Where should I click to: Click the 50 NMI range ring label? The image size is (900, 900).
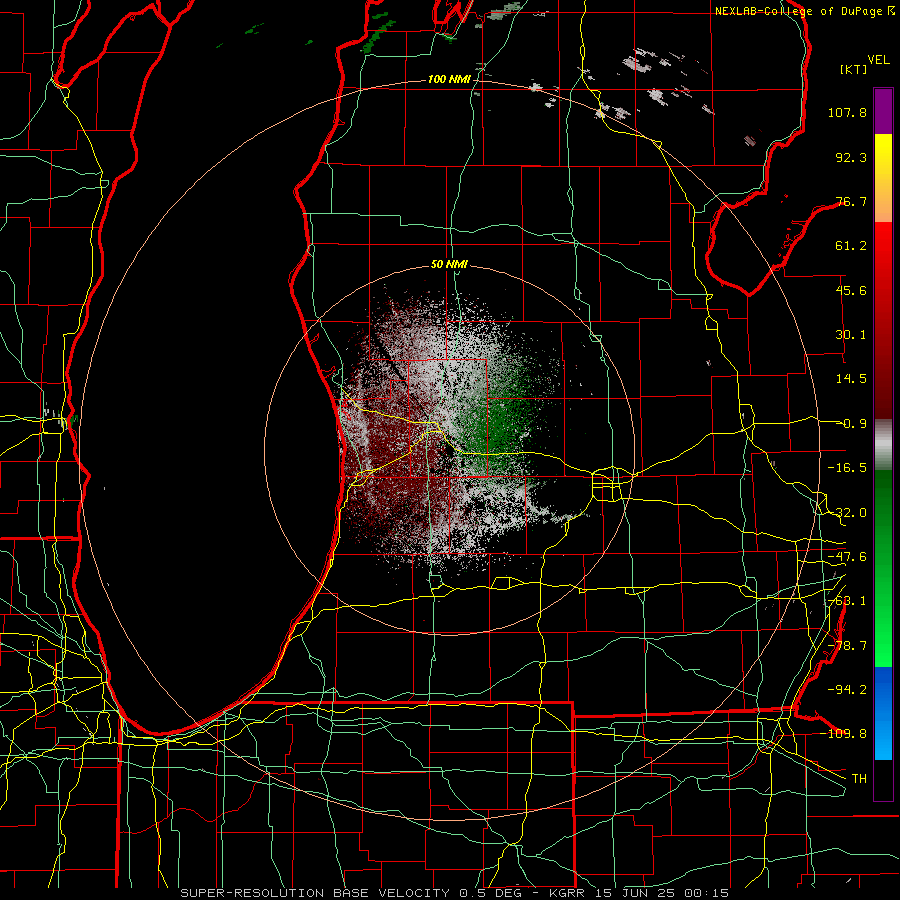pyautogui.click(x=449, y=265)
